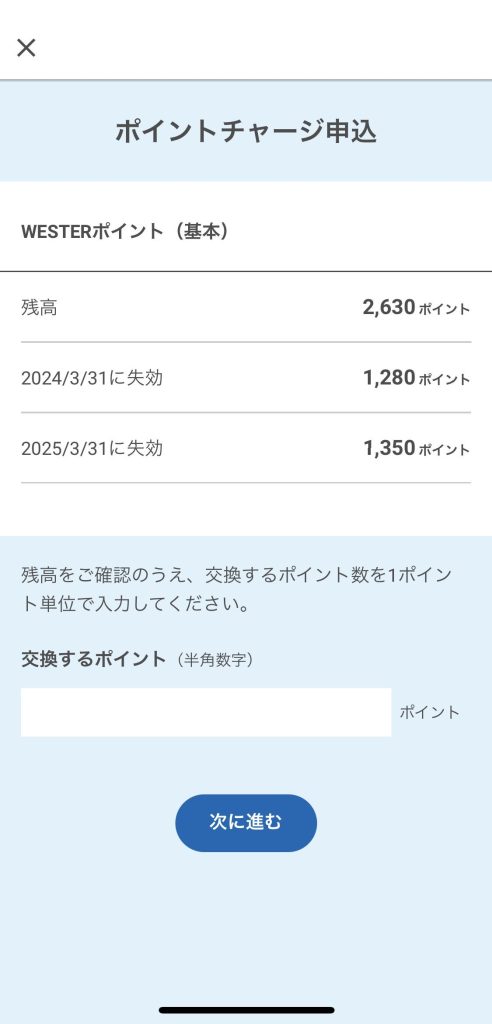Tap the （半角数字） hint text
Image resolution: width=492 pixels, height=1024 pixels.
[213, 660]
